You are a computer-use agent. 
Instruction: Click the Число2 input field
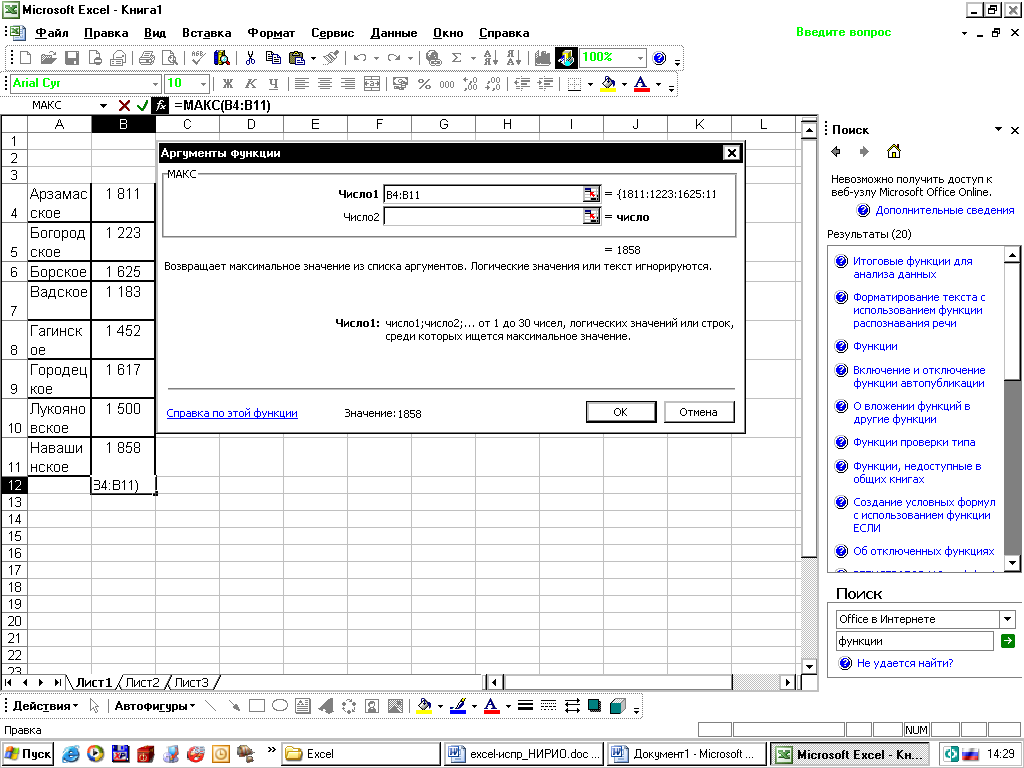483,216
